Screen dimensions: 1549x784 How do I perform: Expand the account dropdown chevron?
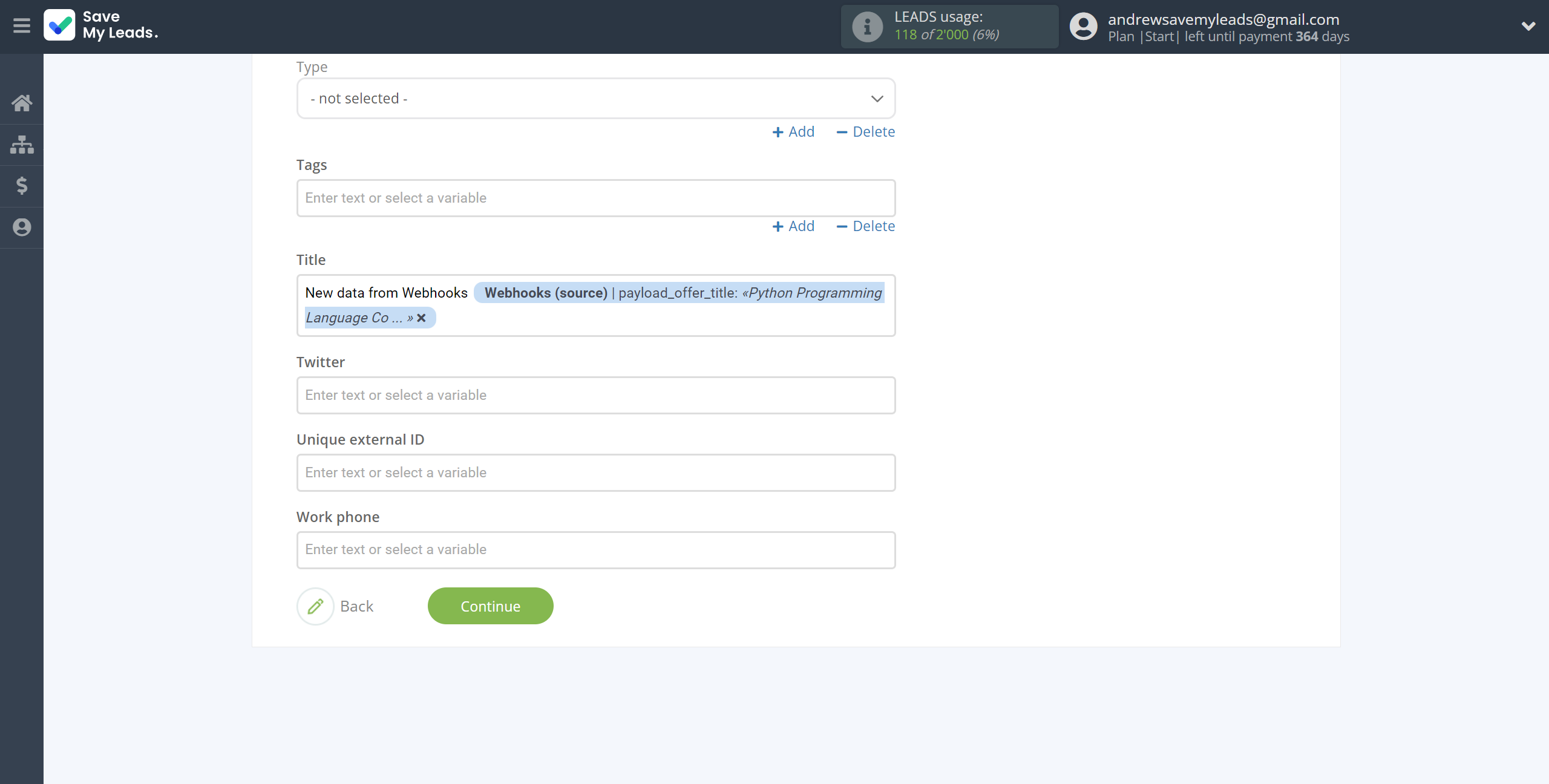coord(1528,26)
